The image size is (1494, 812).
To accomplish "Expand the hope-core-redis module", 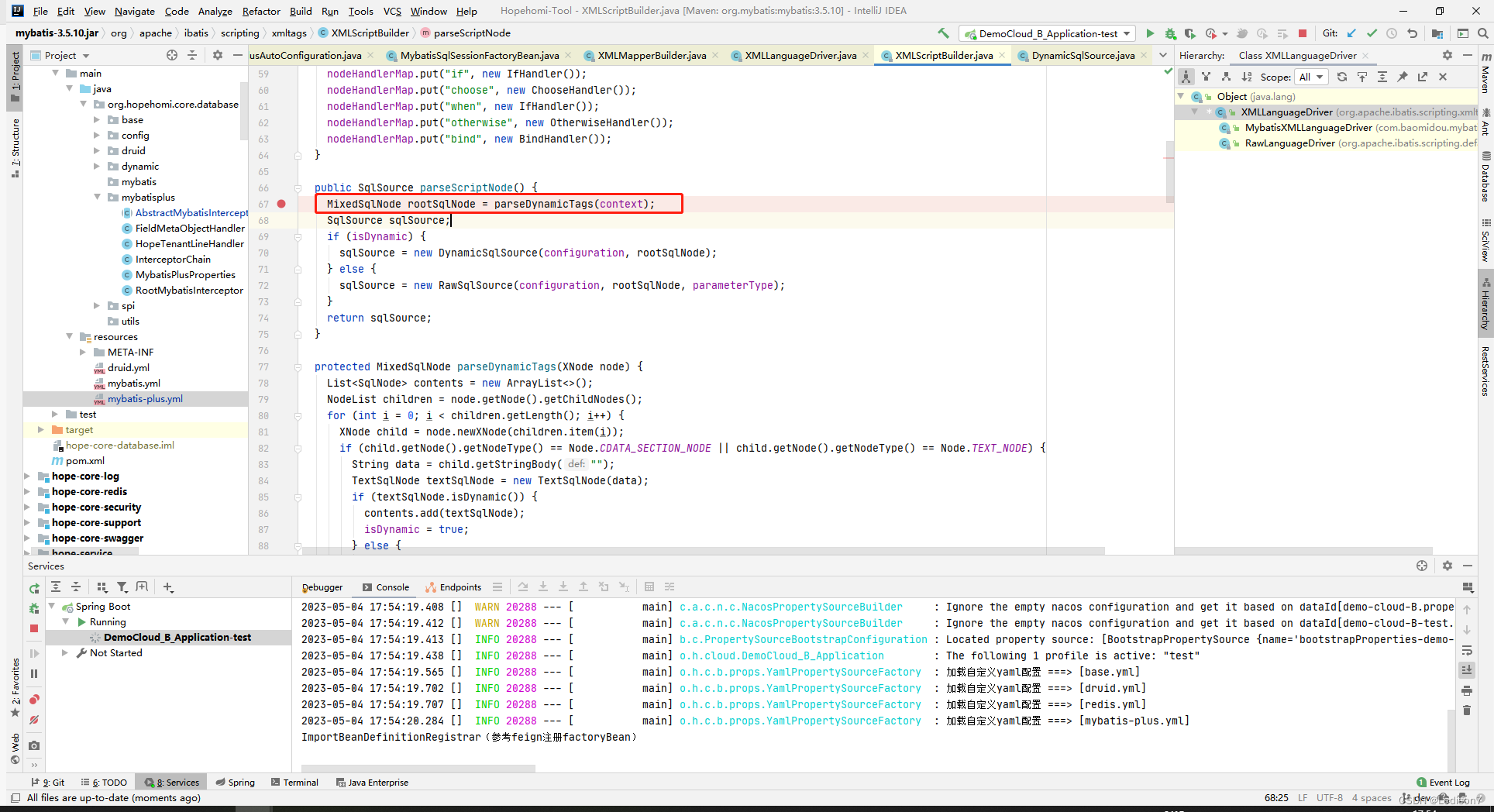I will (27, 491).
